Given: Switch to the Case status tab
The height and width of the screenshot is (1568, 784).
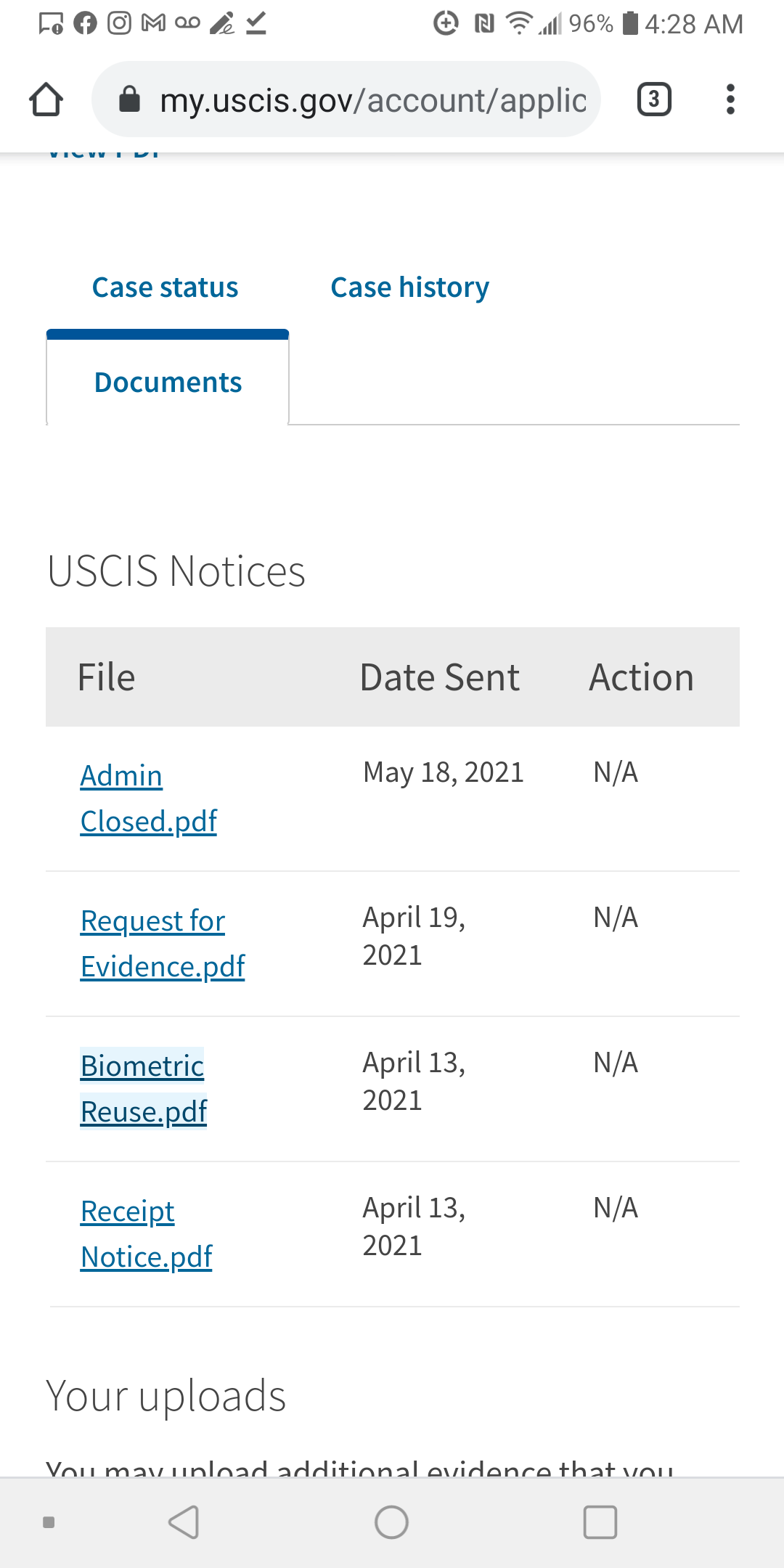Looking at the screenshot, I should 165,287.
